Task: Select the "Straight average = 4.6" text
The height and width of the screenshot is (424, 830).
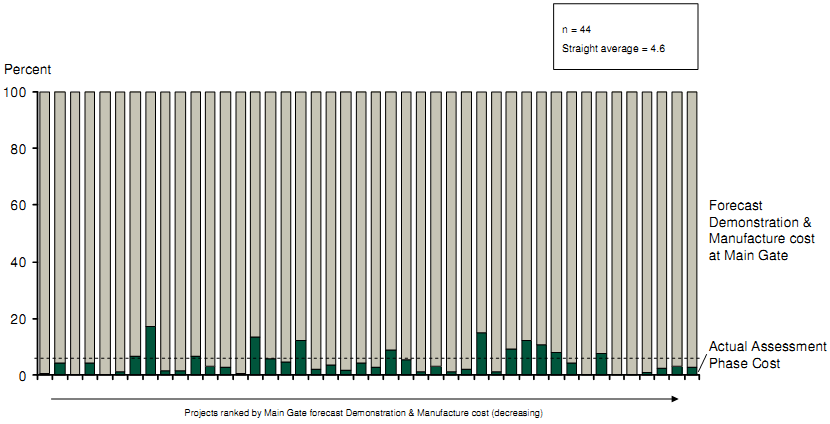Action: point(606,48)
